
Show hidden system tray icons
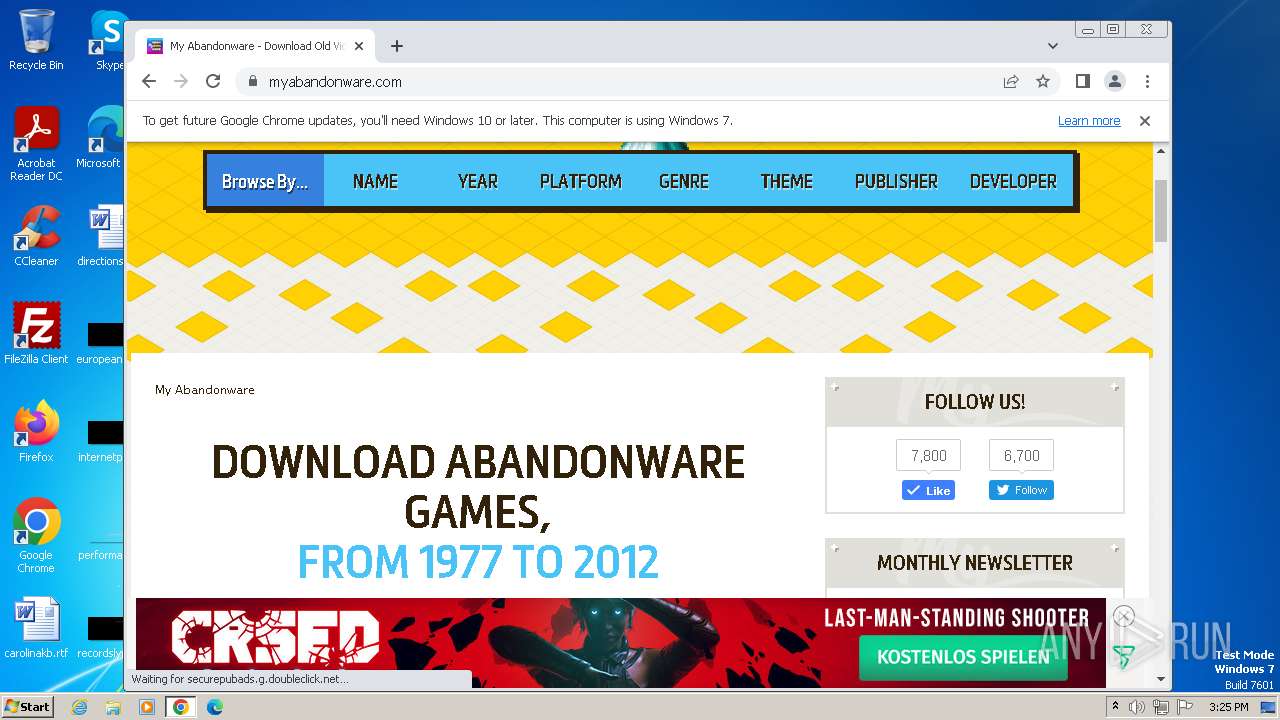coord(1115,706)
